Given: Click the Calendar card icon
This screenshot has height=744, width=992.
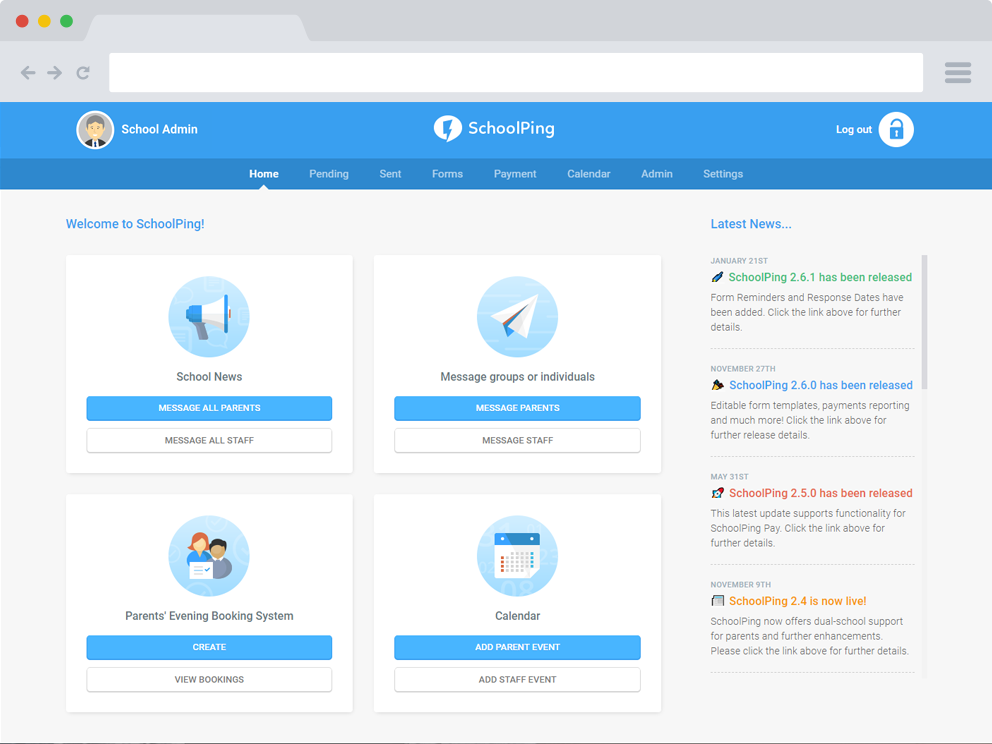Looking at the screenshot, I should (x=518, y=555).
